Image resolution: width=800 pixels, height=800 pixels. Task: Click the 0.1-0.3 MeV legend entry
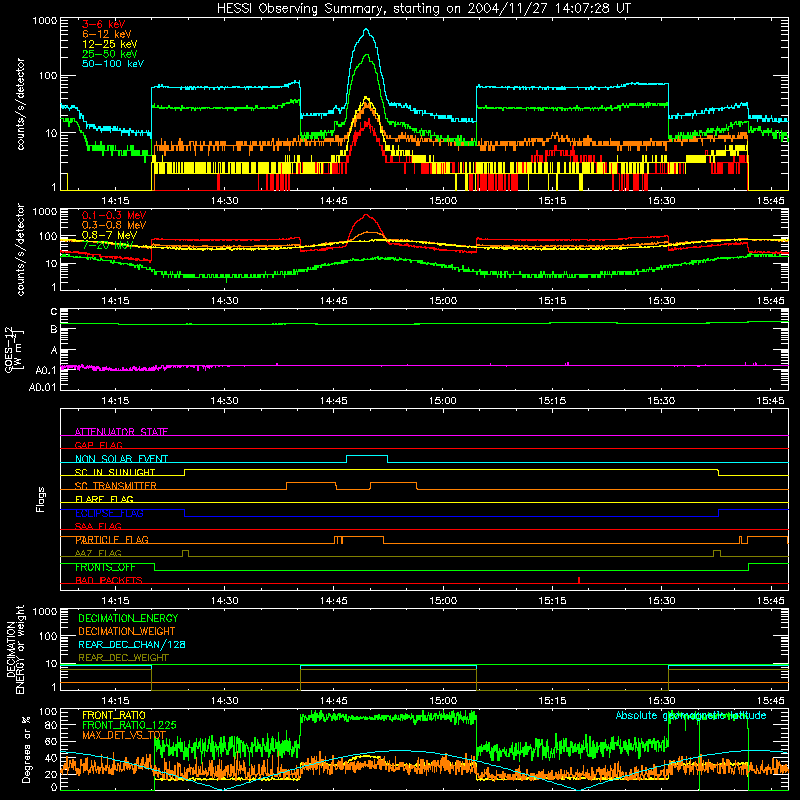(114, 215)
